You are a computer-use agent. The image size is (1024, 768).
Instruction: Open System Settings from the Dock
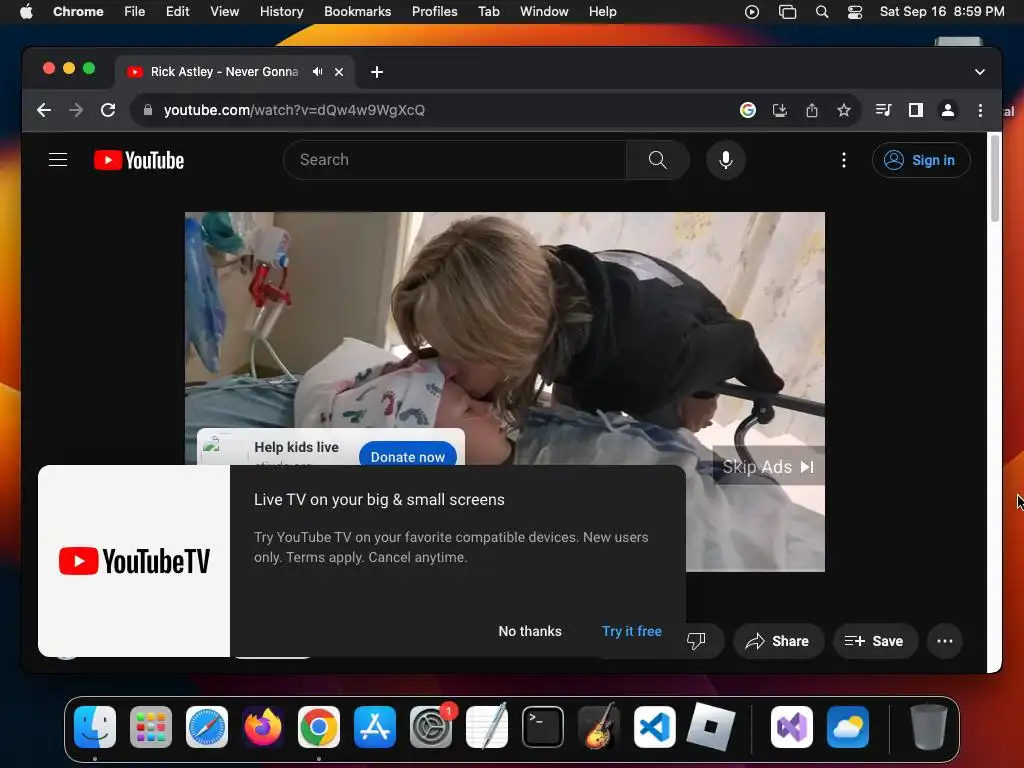431,727
